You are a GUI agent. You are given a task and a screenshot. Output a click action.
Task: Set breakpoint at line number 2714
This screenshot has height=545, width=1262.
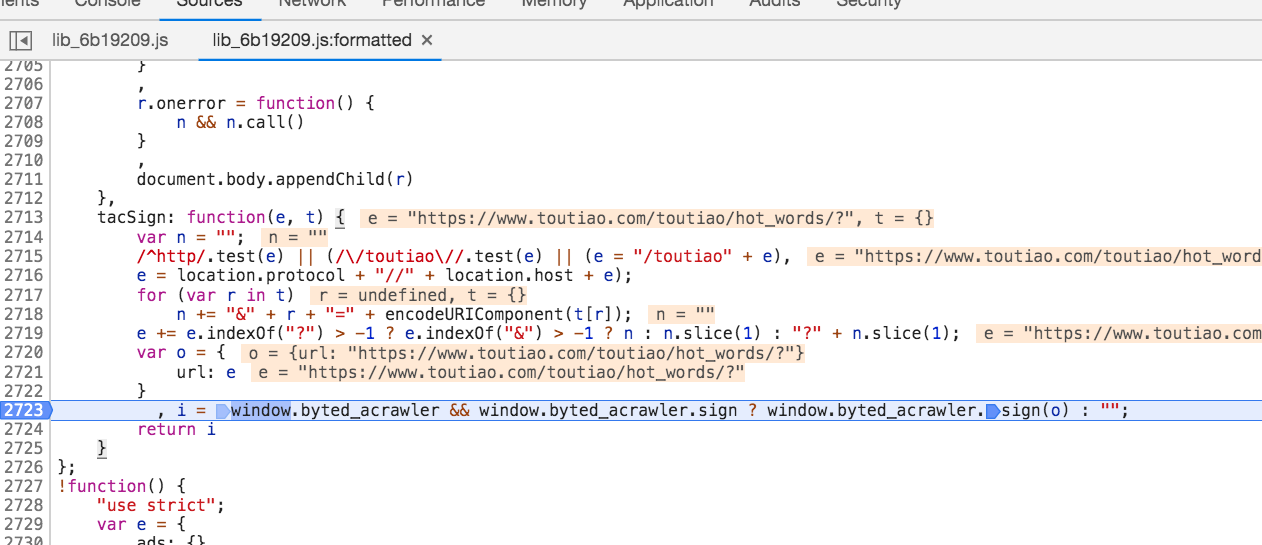click(x=23, y=237)
